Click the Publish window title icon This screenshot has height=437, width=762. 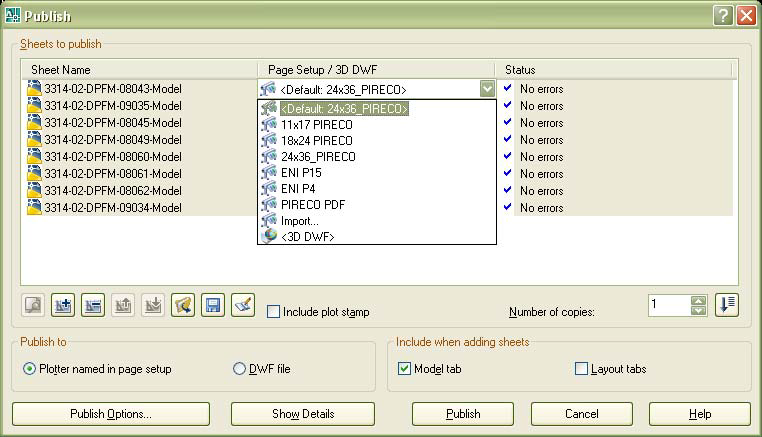click(x=13, y=16)
